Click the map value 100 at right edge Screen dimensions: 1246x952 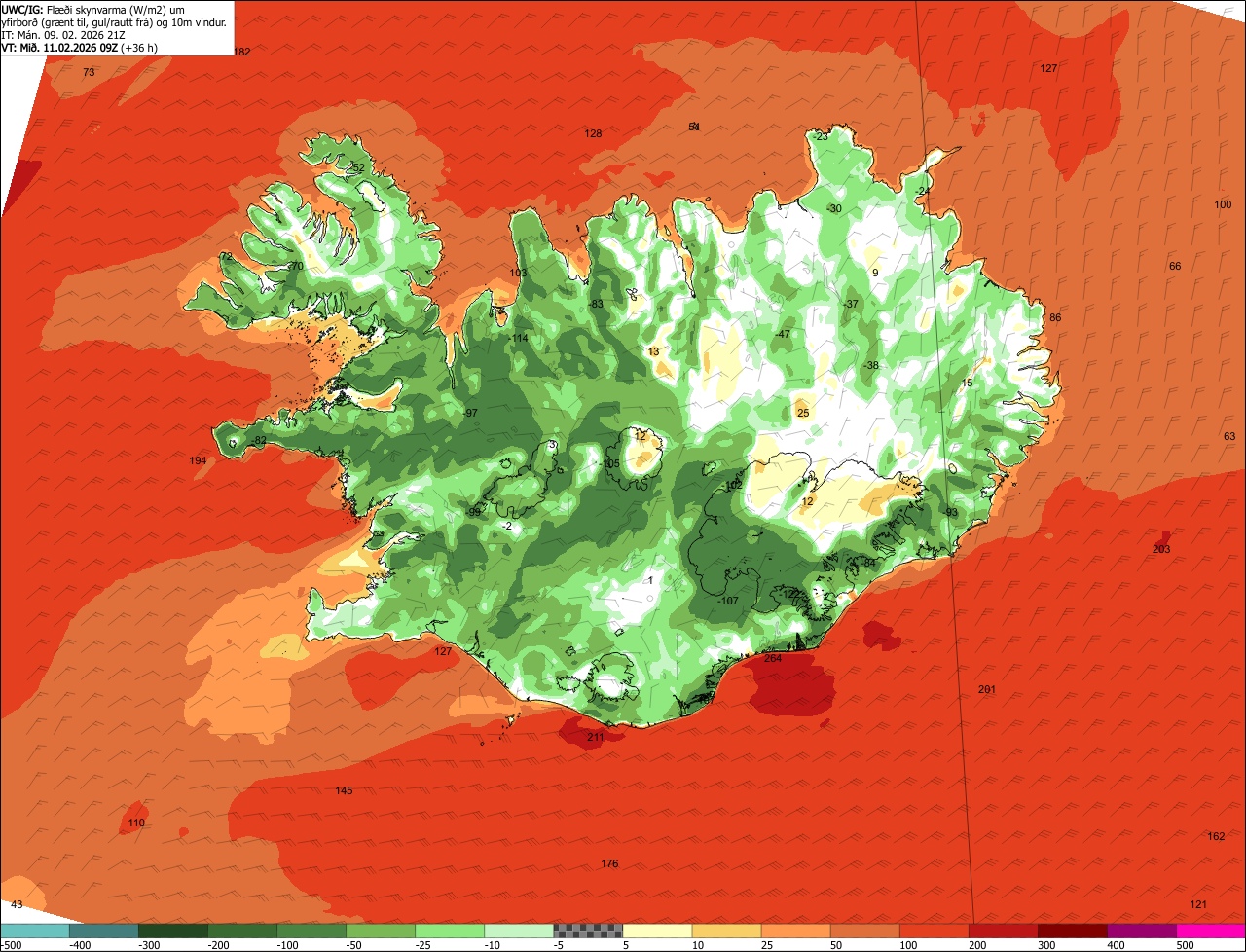coord(1223,204)
